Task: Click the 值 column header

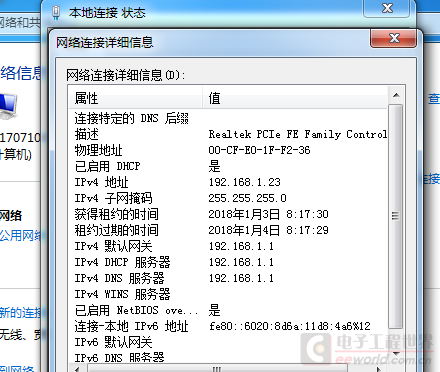Action: coord(295,98)
